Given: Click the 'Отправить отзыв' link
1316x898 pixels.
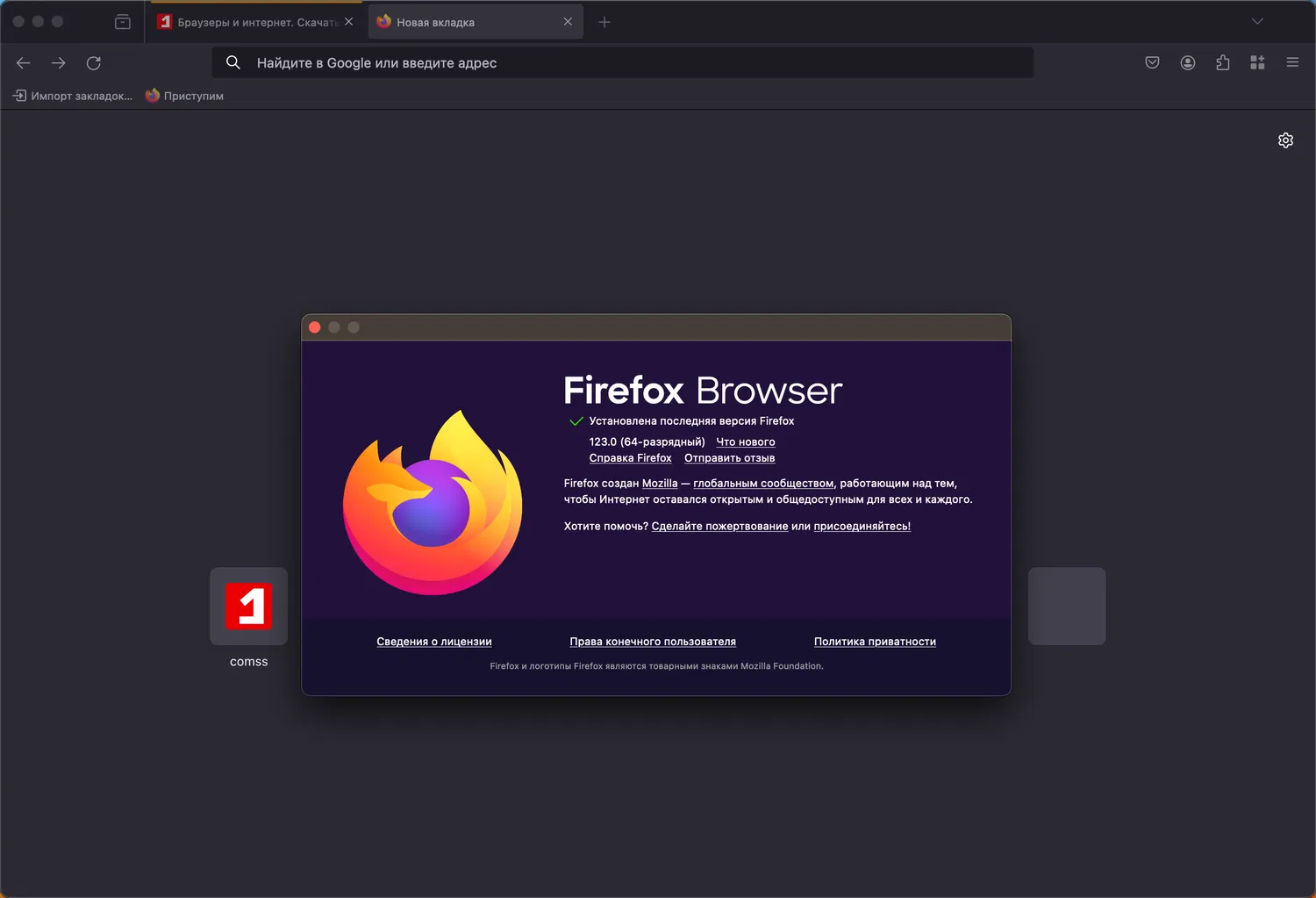Looking at the screenshot, I should point(729,458).
